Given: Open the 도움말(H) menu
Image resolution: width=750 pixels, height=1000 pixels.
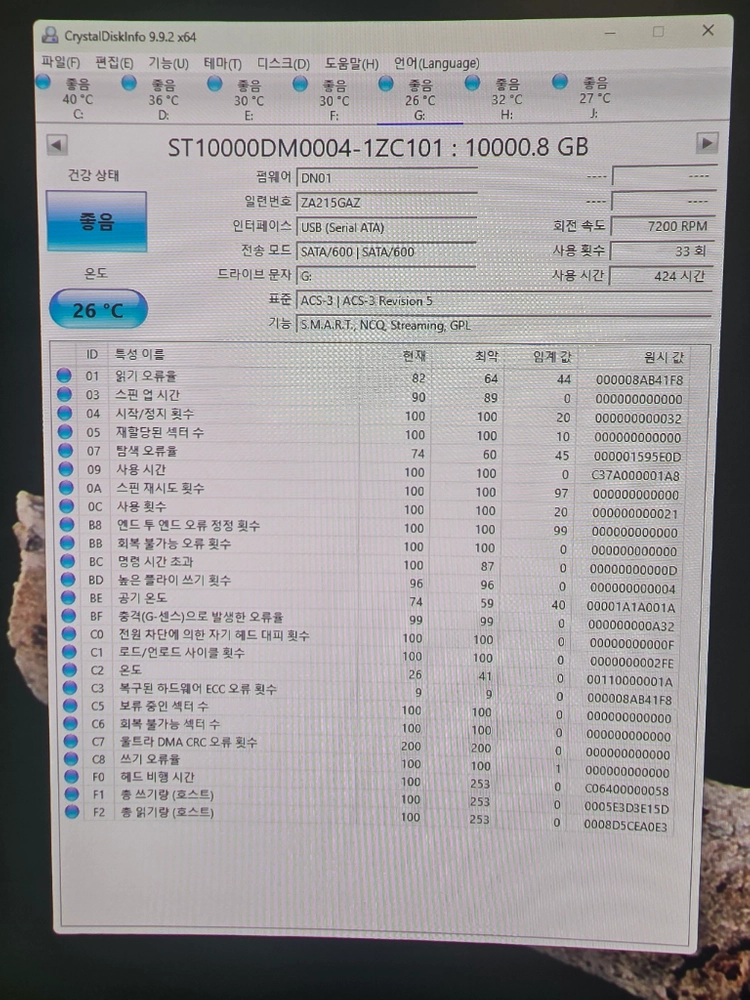Looking at the screenshot, I should coord(351,64).
